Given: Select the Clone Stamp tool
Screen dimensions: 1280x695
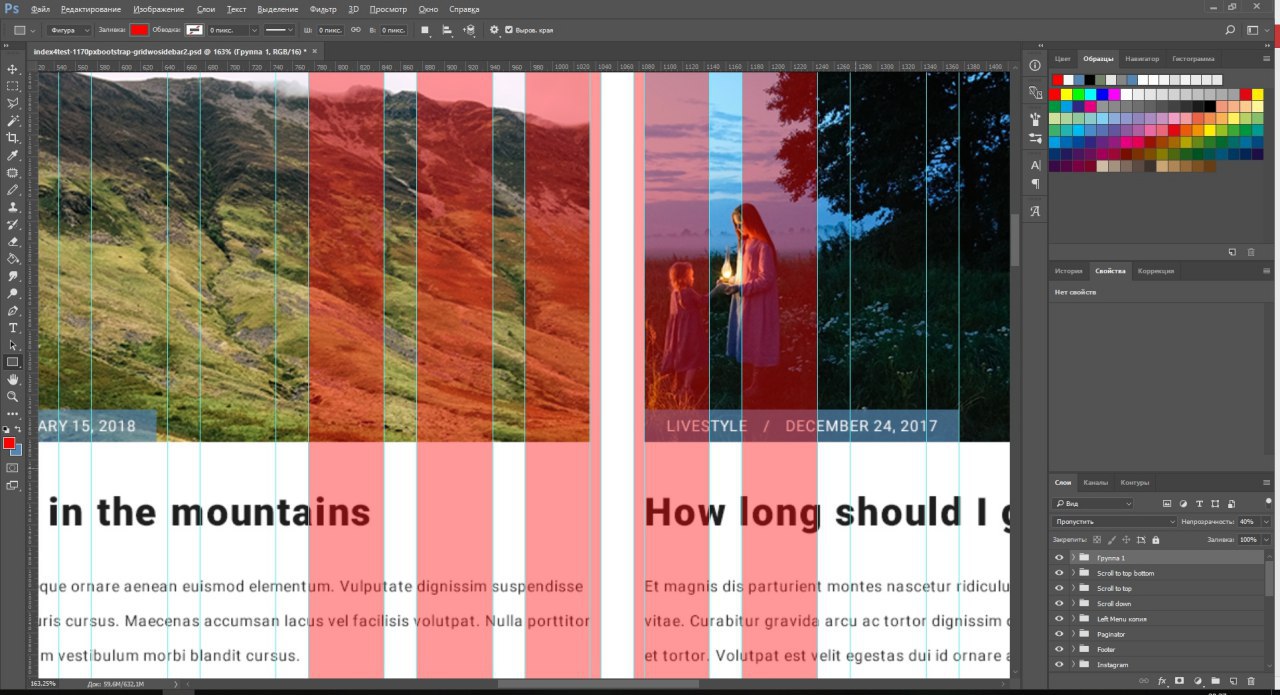Looking at the screenshot, I should click(13, 207).
